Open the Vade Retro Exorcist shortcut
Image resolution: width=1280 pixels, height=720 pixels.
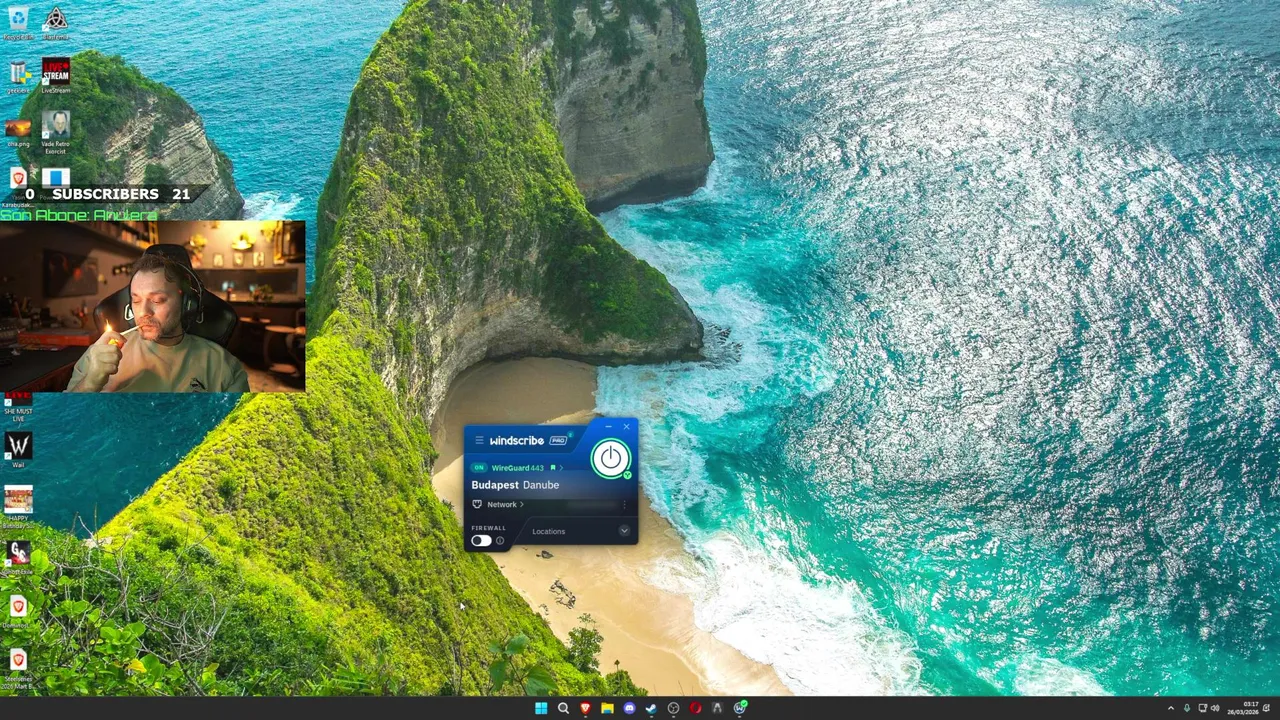(56, 132)
